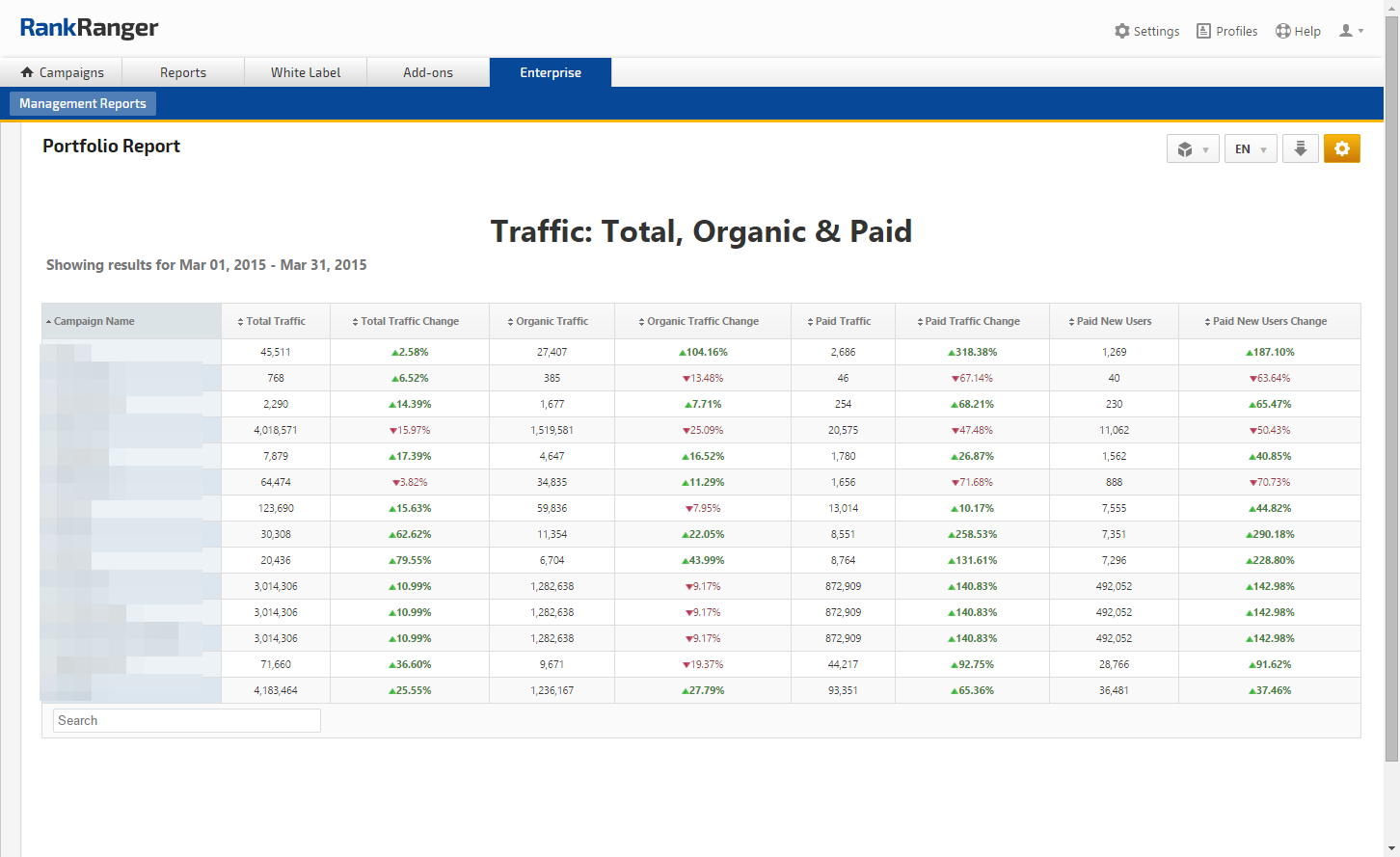Click the vertical page scrollbar

1391,386
